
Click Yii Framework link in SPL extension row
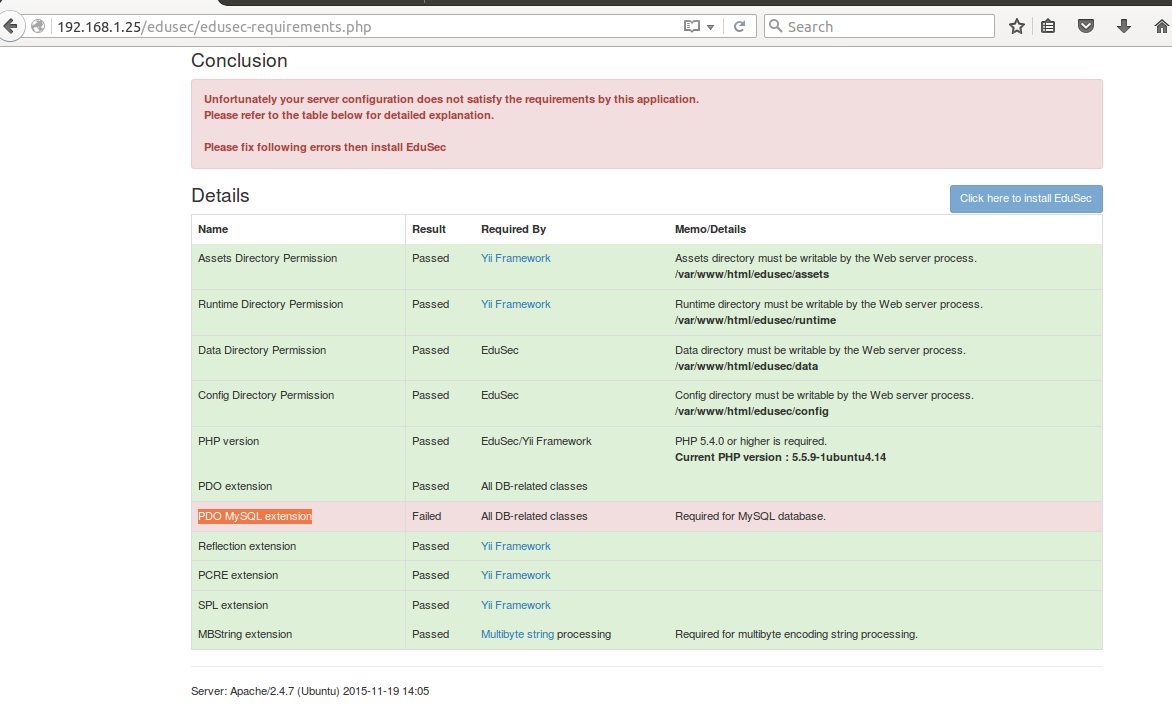[515, 605]
